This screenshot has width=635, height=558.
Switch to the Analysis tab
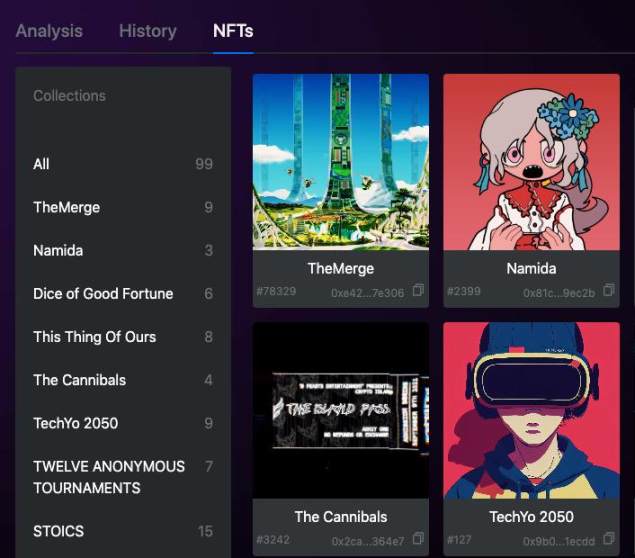(x=49, y=31)
